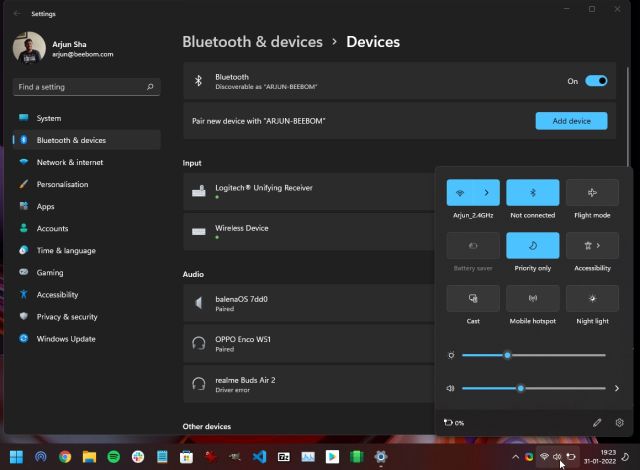The image size is (640, 470).
Task: Click the Cast quick tile
Action: 473,299
